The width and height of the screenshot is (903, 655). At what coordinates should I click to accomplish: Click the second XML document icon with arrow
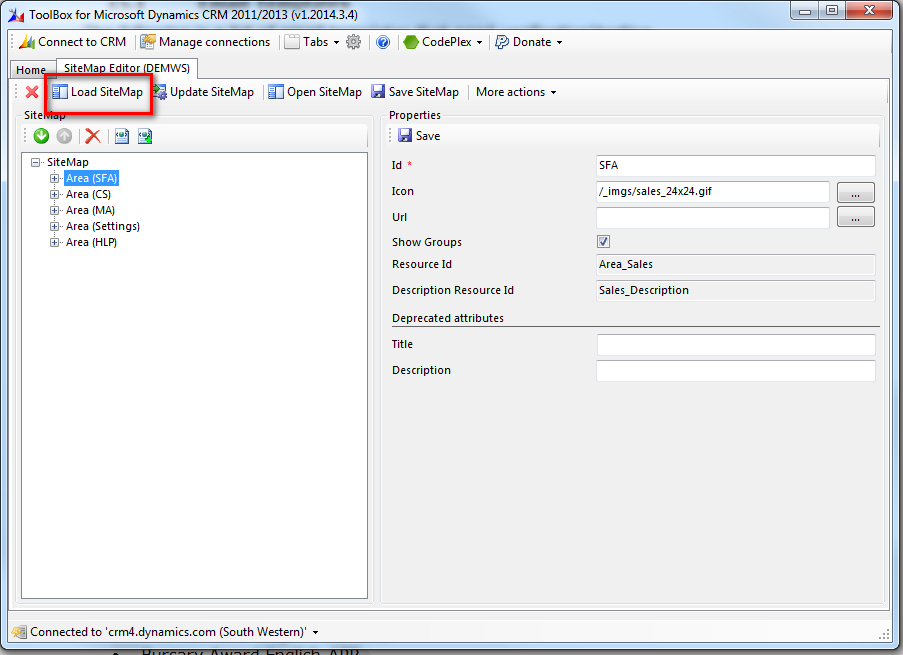click(x=145, y=136)
